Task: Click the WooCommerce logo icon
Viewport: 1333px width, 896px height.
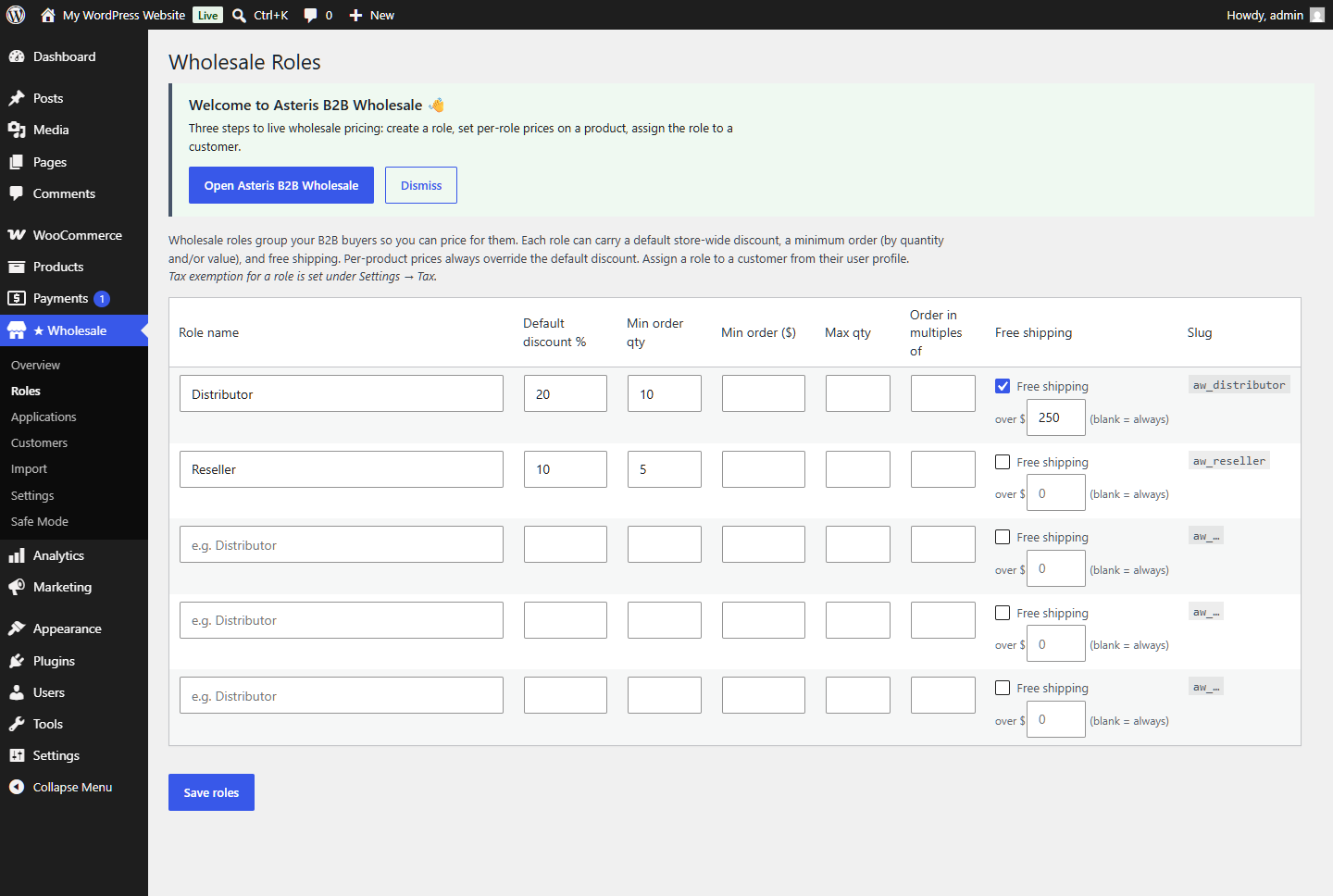Action: 17,235
